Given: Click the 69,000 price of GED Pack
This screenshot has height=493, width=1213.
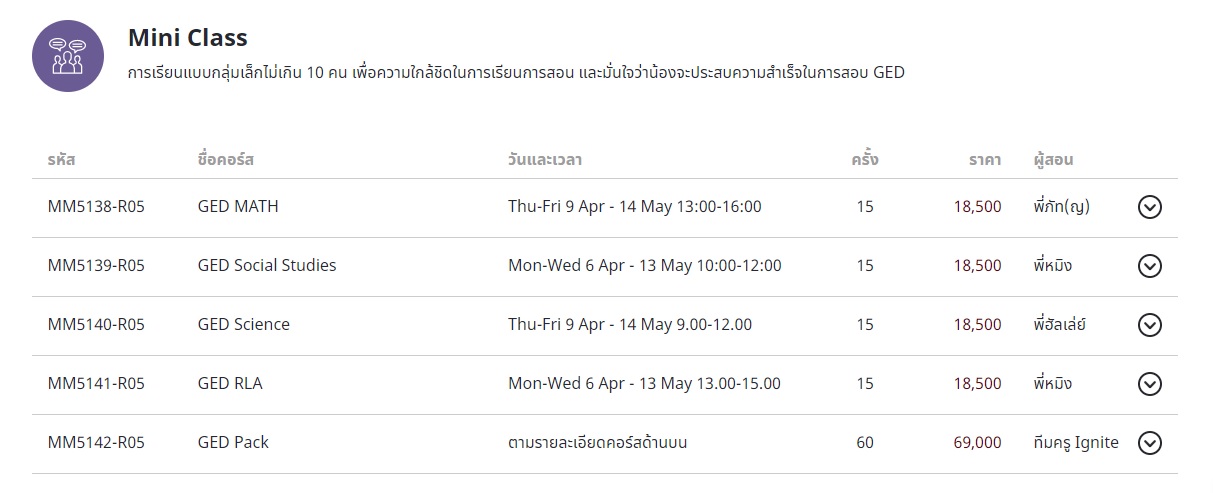Looking at the screenshot, I should tap(977, 443).
